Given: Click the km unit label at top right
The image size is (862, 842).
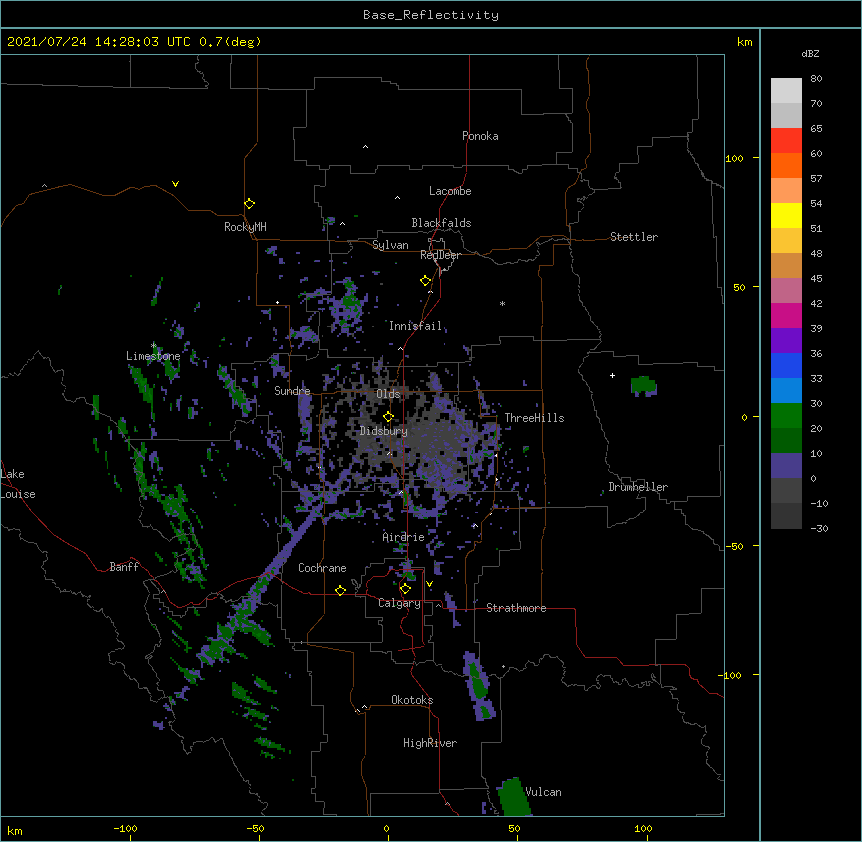Looking at the screenshot, I should 745,42.
